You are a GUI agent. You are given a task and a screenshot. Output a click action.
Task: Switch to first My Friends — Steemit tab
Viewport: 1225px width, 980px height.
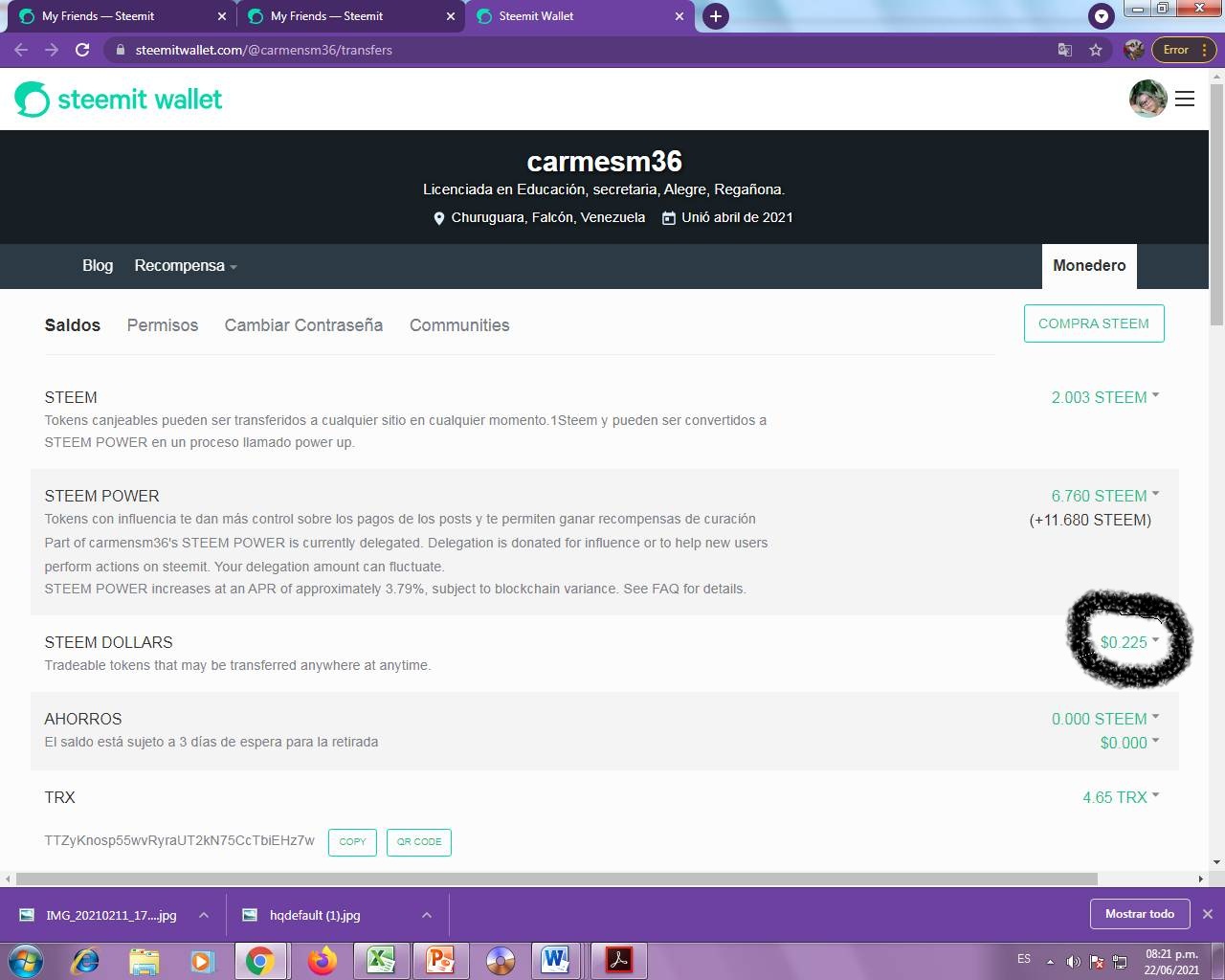(x=120, y=16)
